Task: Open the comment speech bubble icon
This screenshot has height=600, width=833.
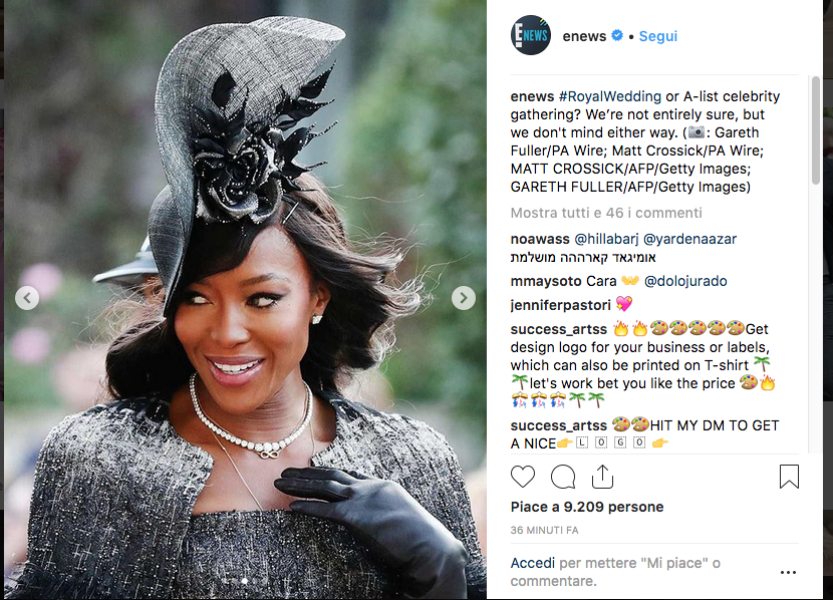Action: pyautogui.click(x=563, y=477)
